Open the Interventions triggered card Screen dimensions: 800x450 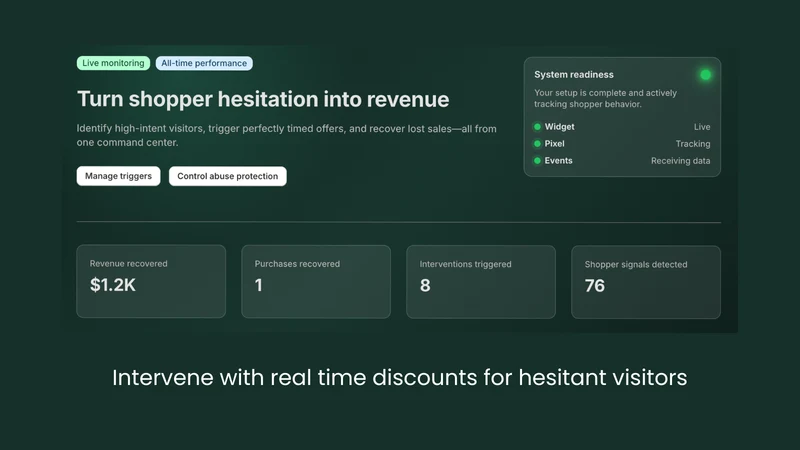pyautogui.click(x=481, y=282)
